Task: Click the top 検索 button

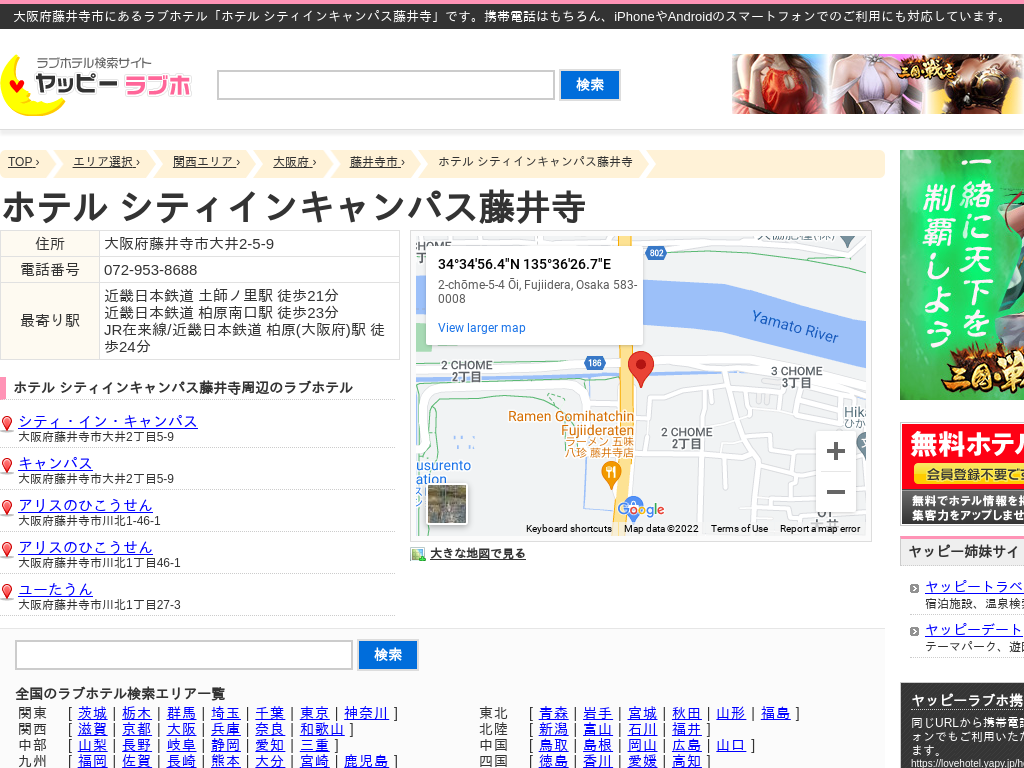Action: tap(590, 85)
